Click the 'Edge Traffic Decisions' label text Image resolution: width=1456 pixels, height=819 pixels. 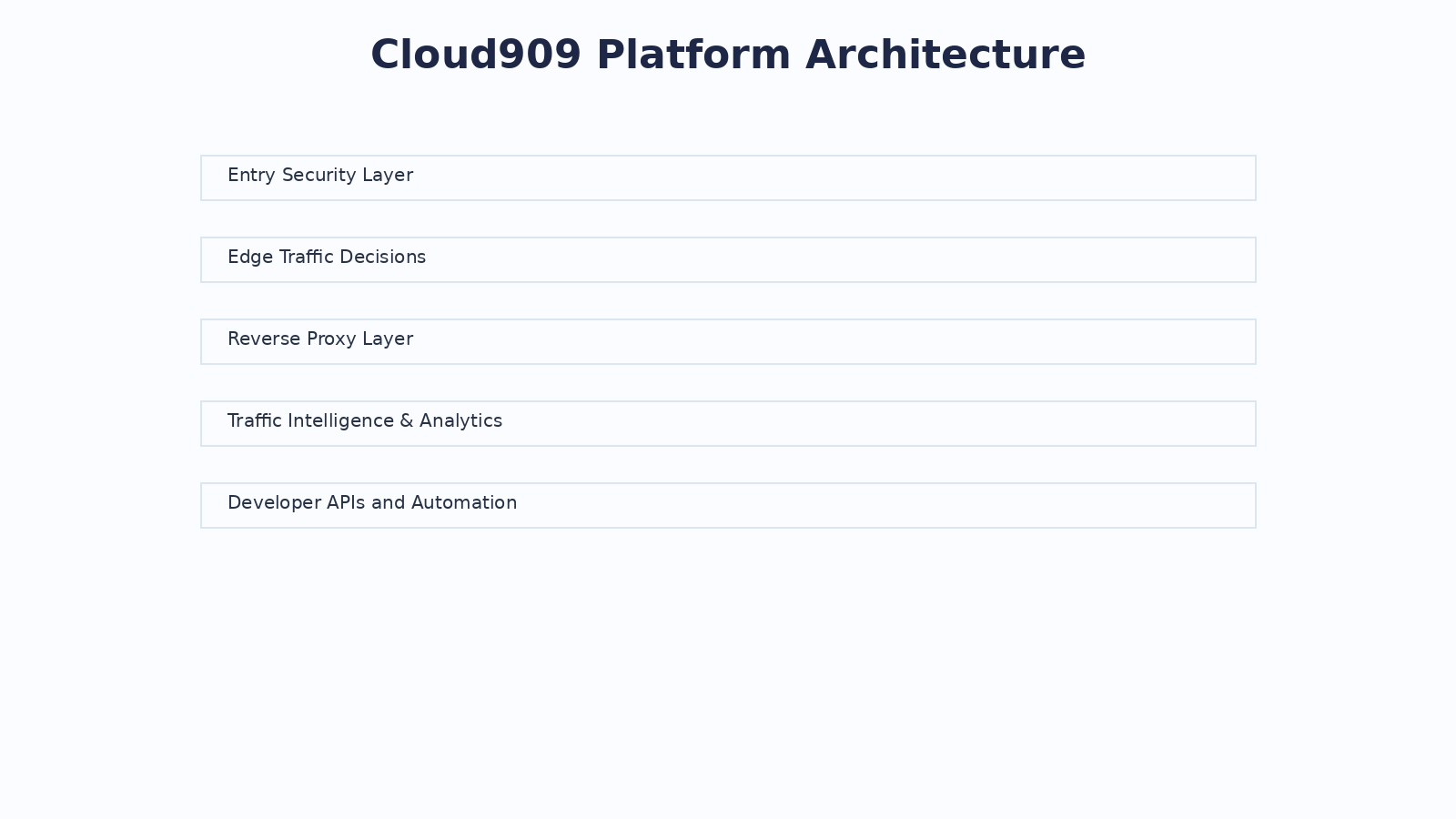pyautogui.click(x=327, y=258)
